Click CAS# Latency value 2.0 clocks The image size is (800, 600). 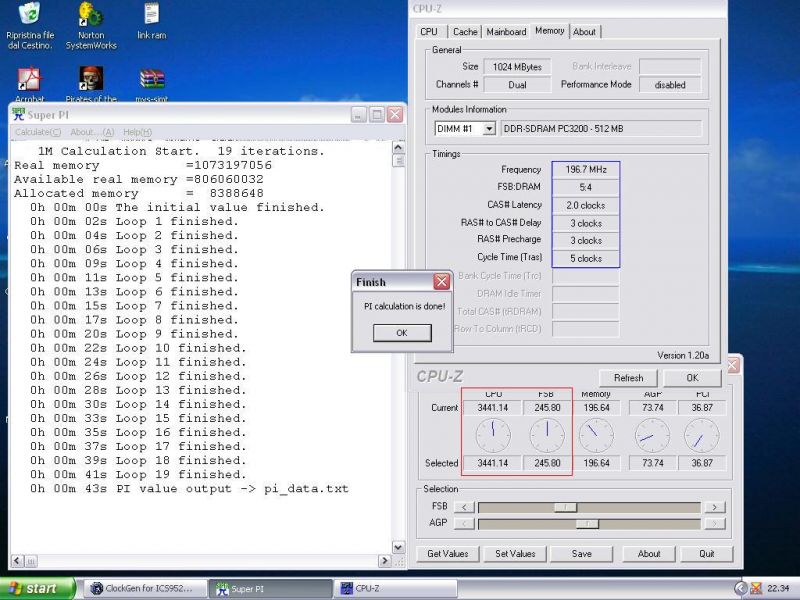coord(586,205)
